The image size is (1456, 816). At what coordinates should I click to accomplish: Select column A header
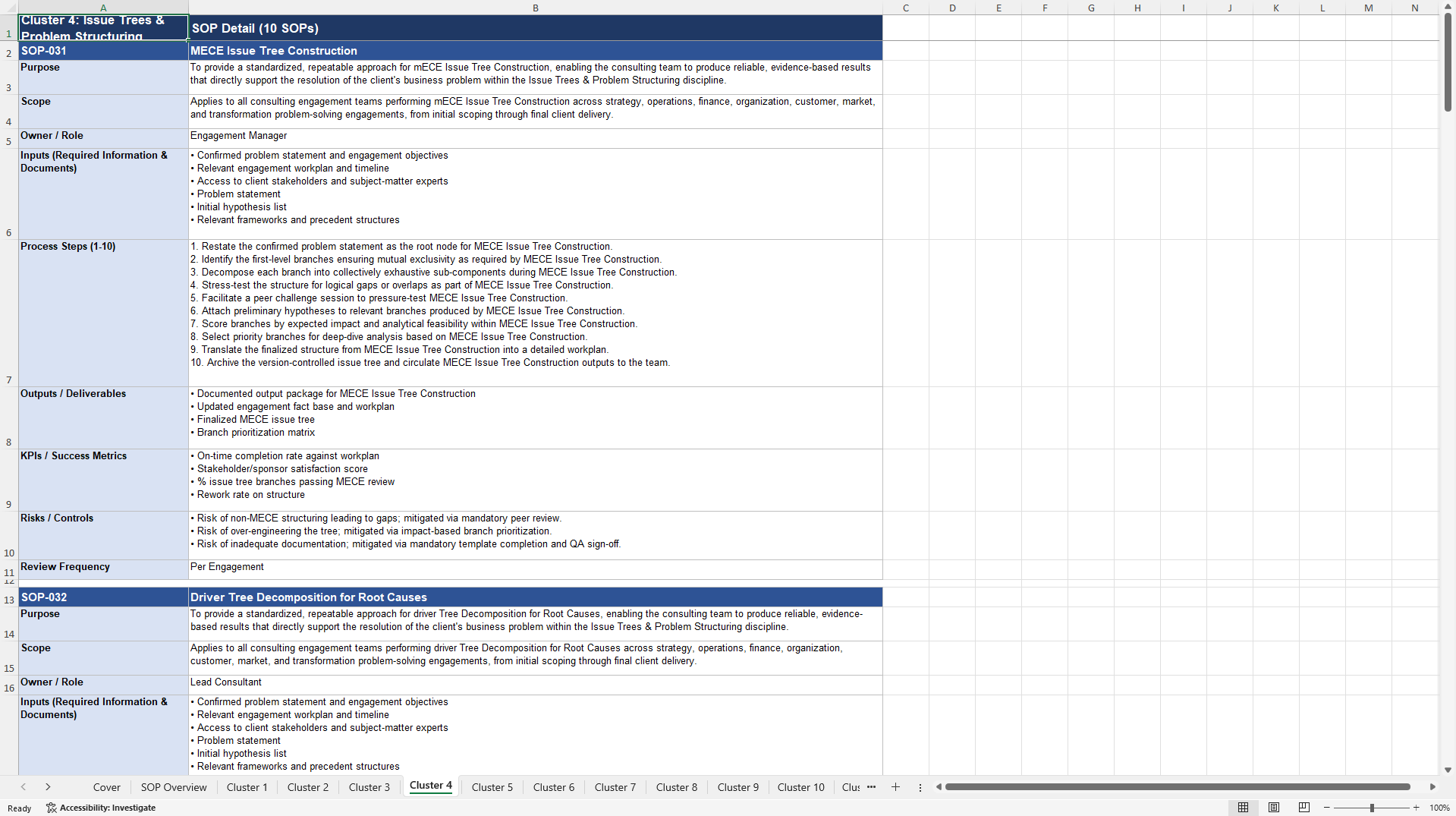coord(103,8)
